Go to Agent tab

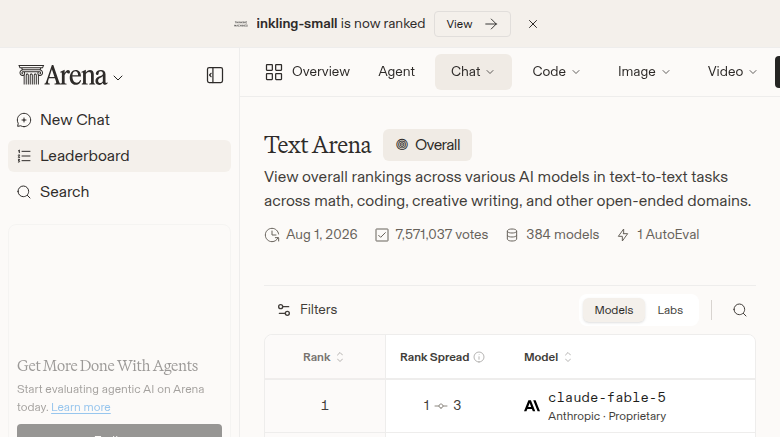click(396, 72)
